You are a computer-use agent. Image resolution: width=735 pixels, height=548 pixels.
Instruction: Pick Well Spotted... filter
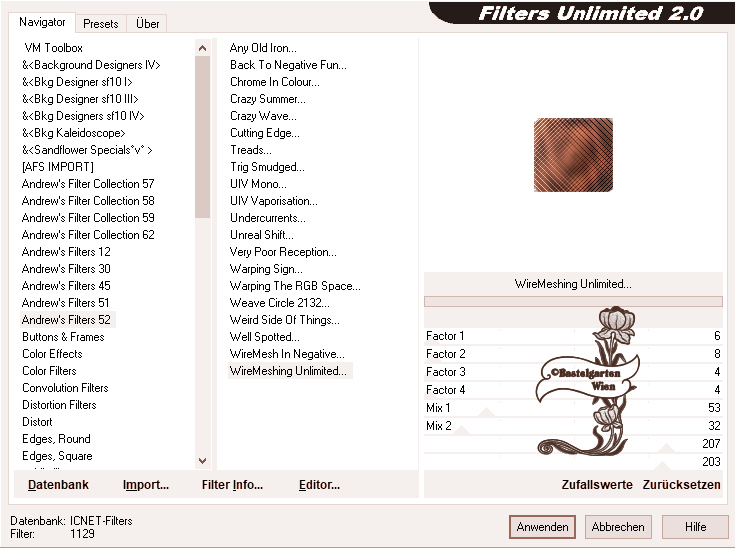(264, 337)
